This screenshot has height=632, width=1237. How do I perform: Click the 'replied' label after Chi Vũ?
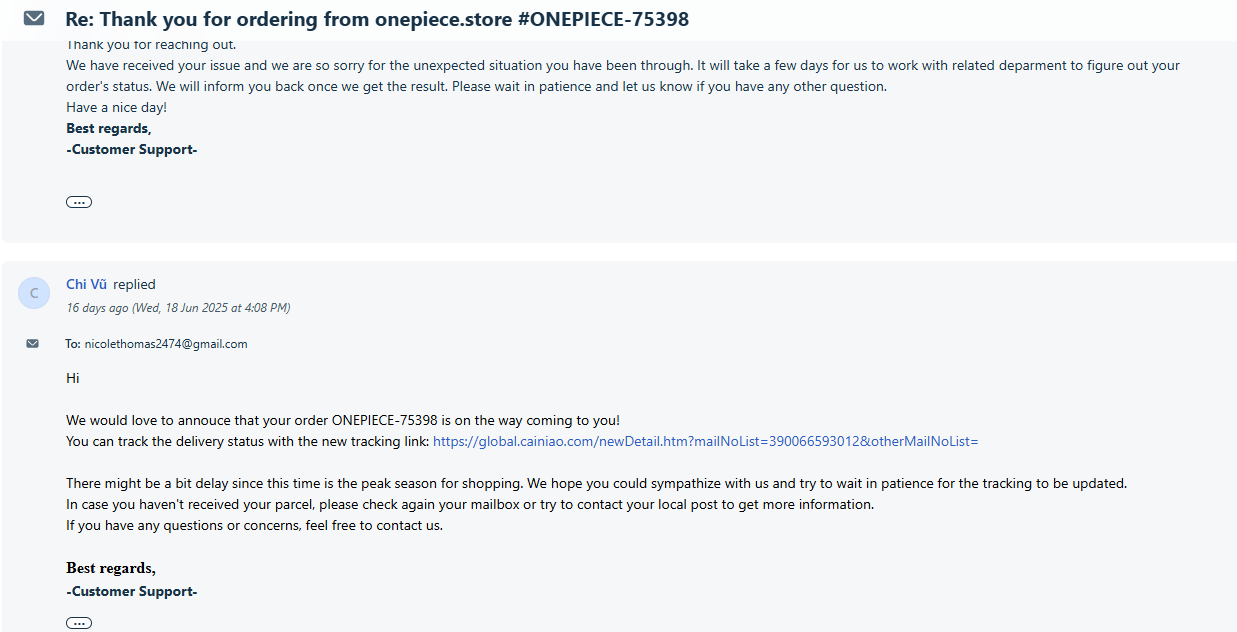134,284
